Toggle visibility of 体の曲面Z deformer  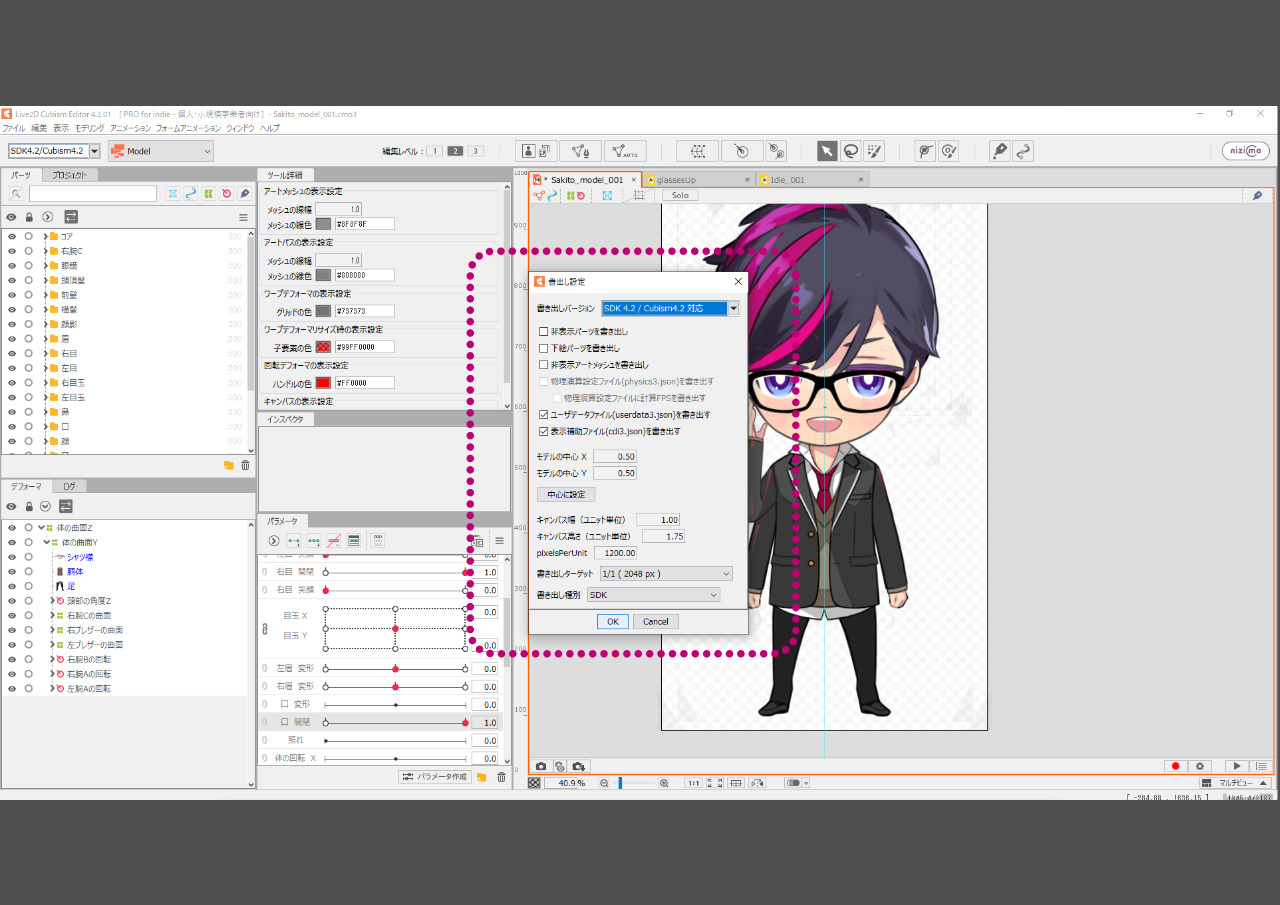[12, 527]
